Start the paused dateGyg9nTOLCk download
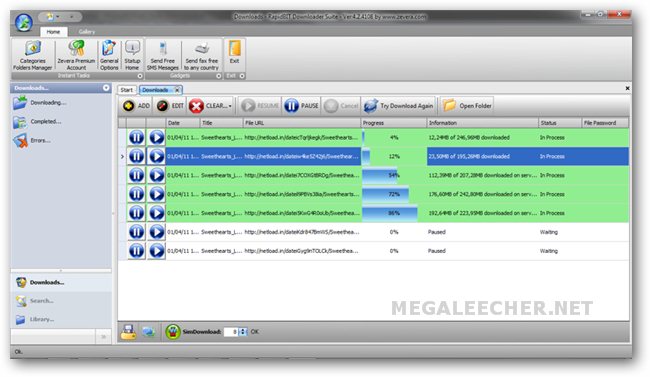This screenshot has width=650, height=377. (156, 251)
